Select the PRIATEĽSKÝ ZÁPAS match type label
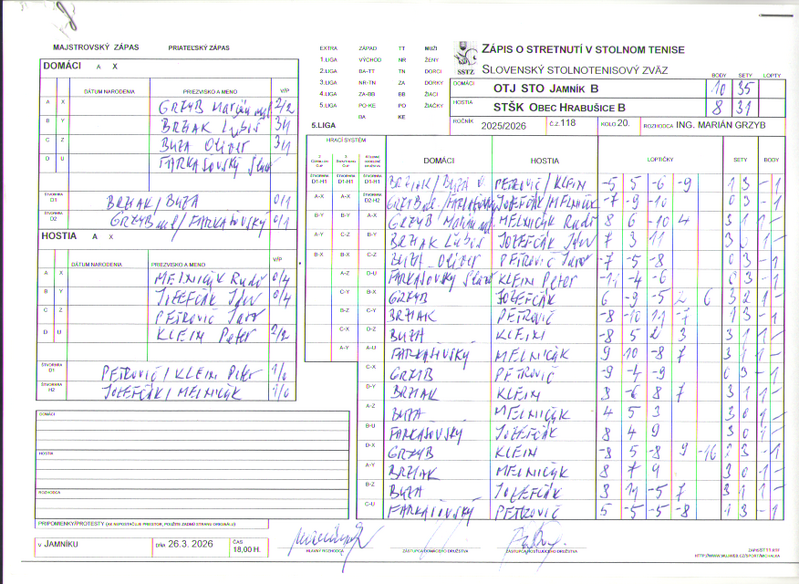Image resolution: width=799 pixels, height=584 pixels. 202,48
